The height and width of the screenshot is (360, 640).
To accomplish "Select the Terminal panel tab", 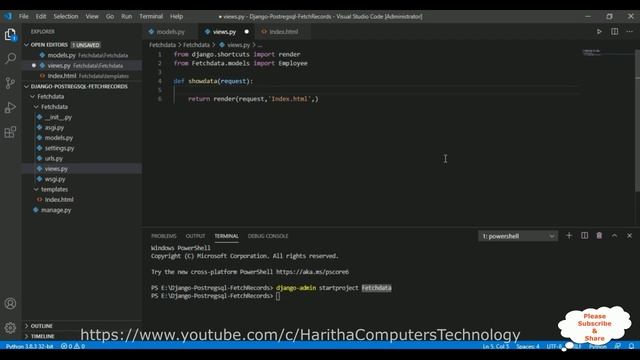I will pyautogui.click(x=226, y=236).
